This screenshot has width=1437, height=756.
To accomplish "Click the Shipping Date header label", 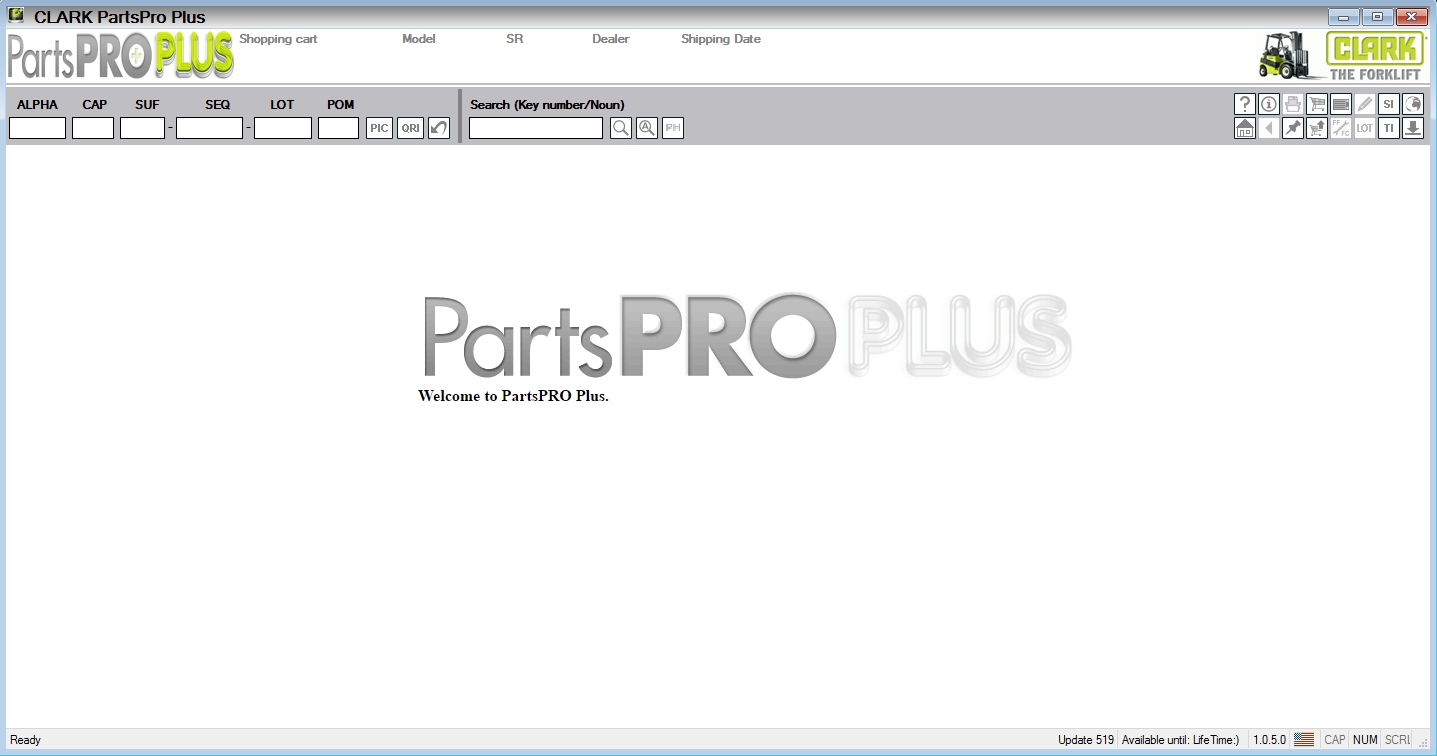I will (721, 39).
